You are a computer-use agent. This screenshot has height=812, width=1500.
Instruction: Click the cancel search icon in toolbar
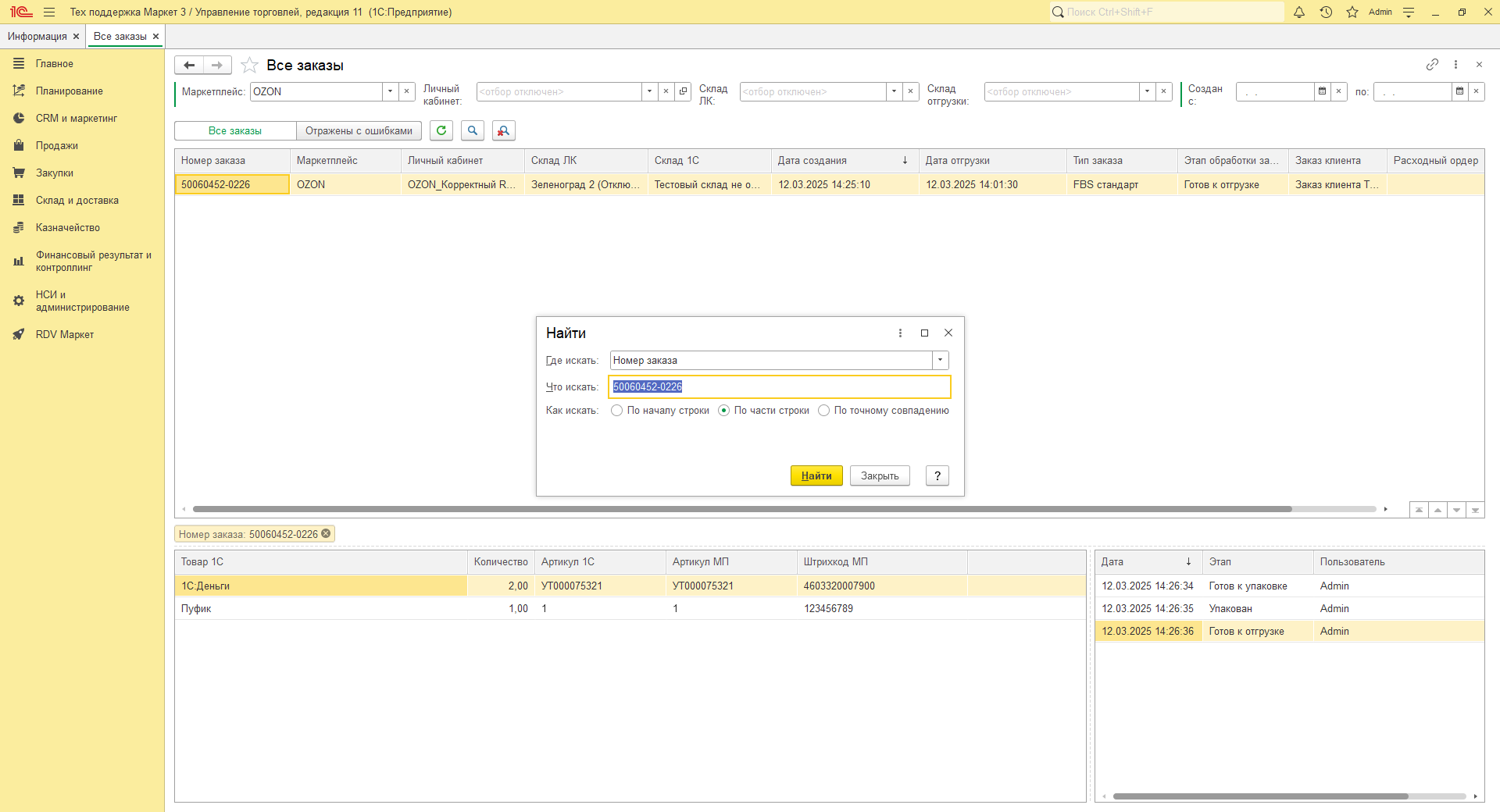pos(504,131)
